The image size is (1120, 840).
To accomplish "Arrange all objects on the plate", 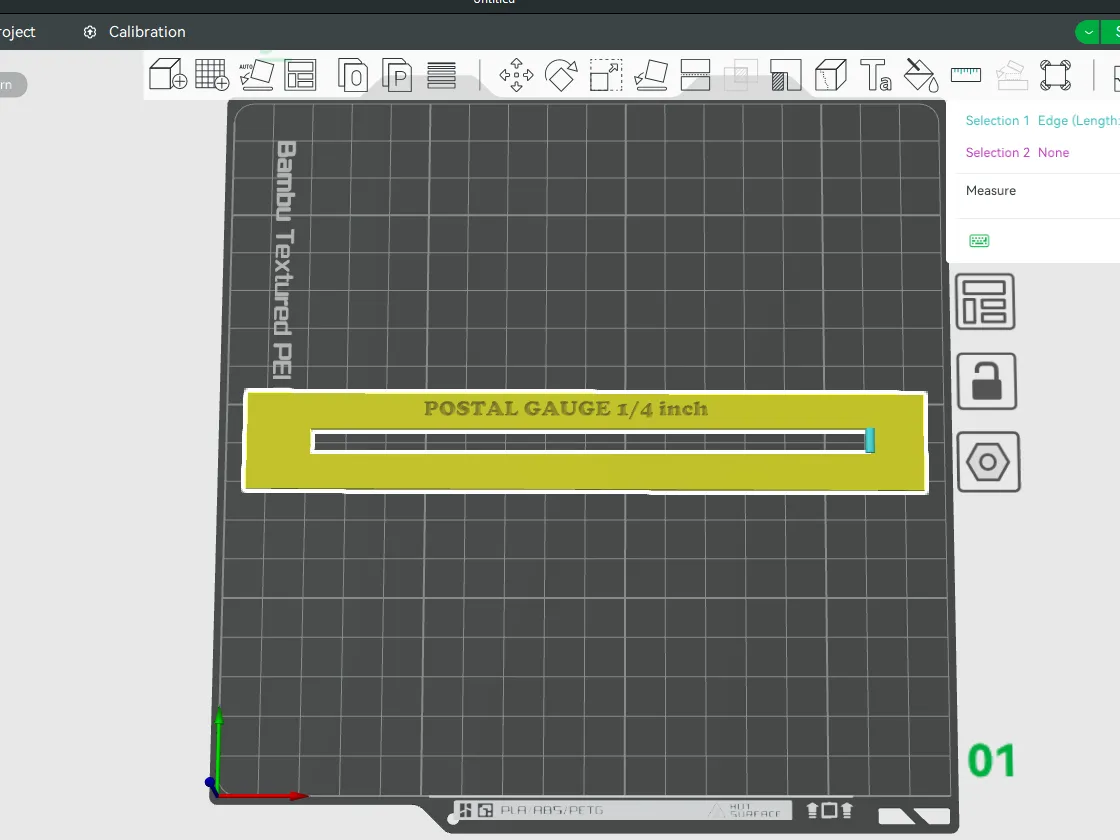I will point(300,74).
